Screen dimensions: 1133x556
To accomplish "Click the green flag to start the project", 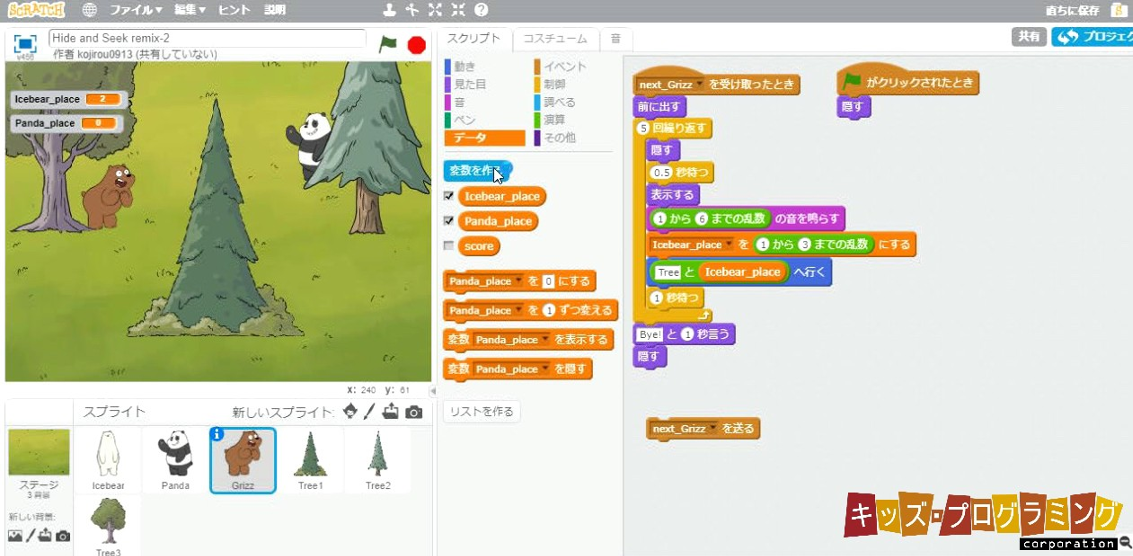I will coord(387,44).
